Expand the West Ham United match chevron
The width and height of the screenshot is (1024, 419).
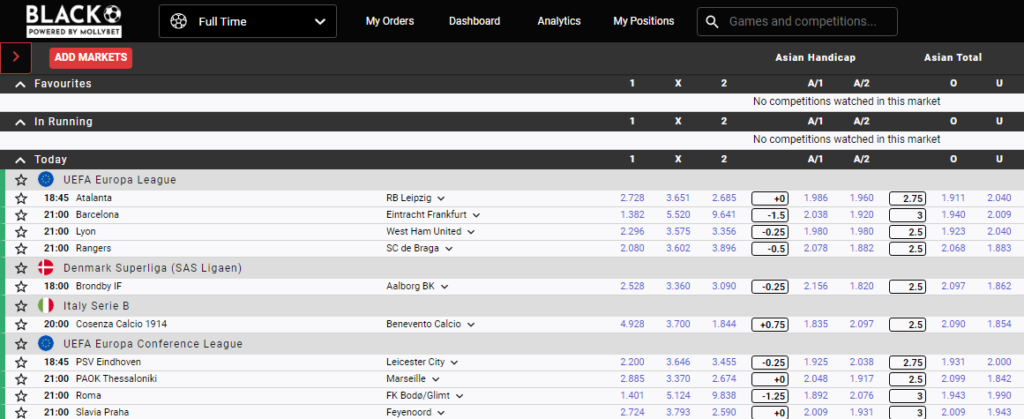point(471,232)
